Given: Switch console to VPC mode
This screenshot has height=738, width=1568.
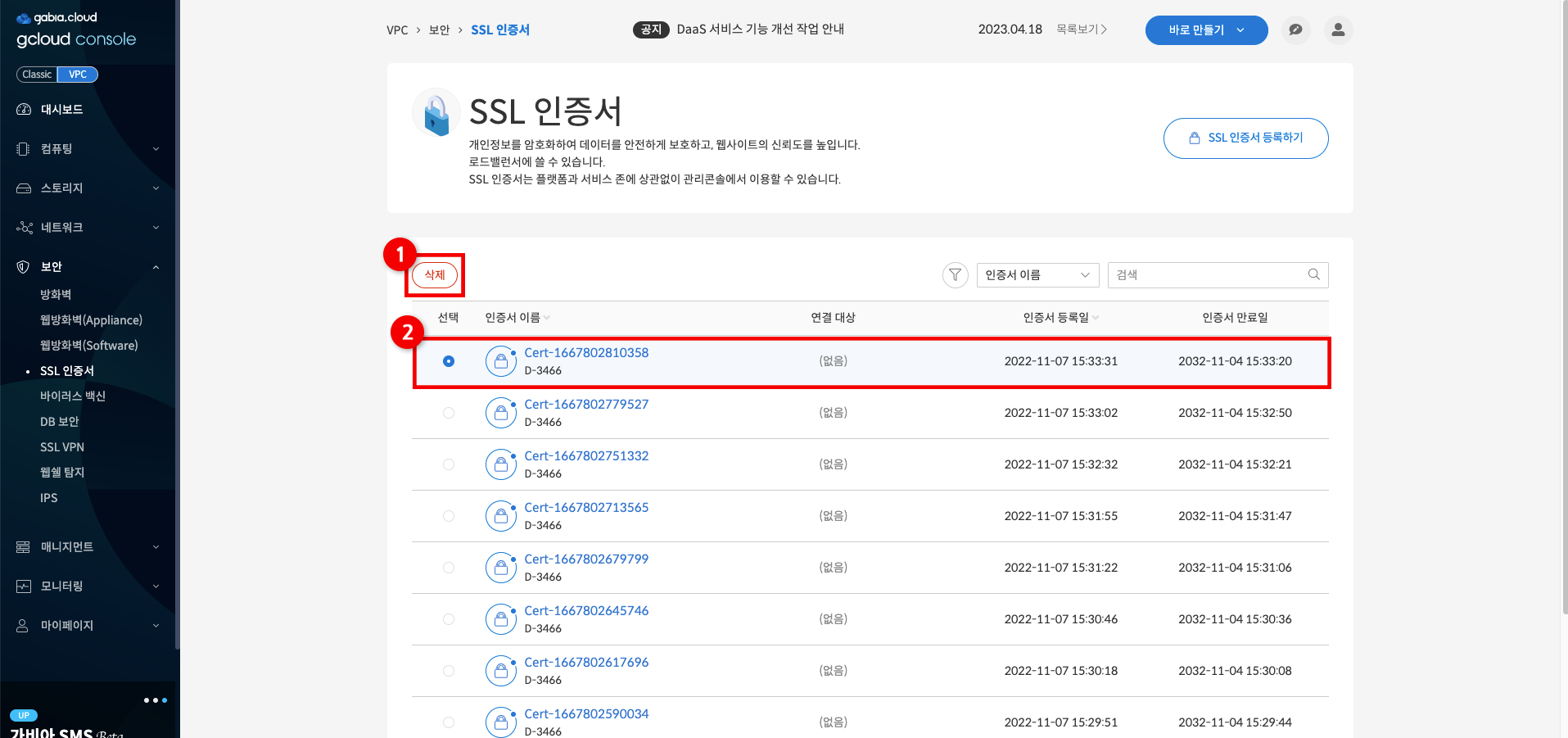Looking at the screenshot, I should coord(78,75).
